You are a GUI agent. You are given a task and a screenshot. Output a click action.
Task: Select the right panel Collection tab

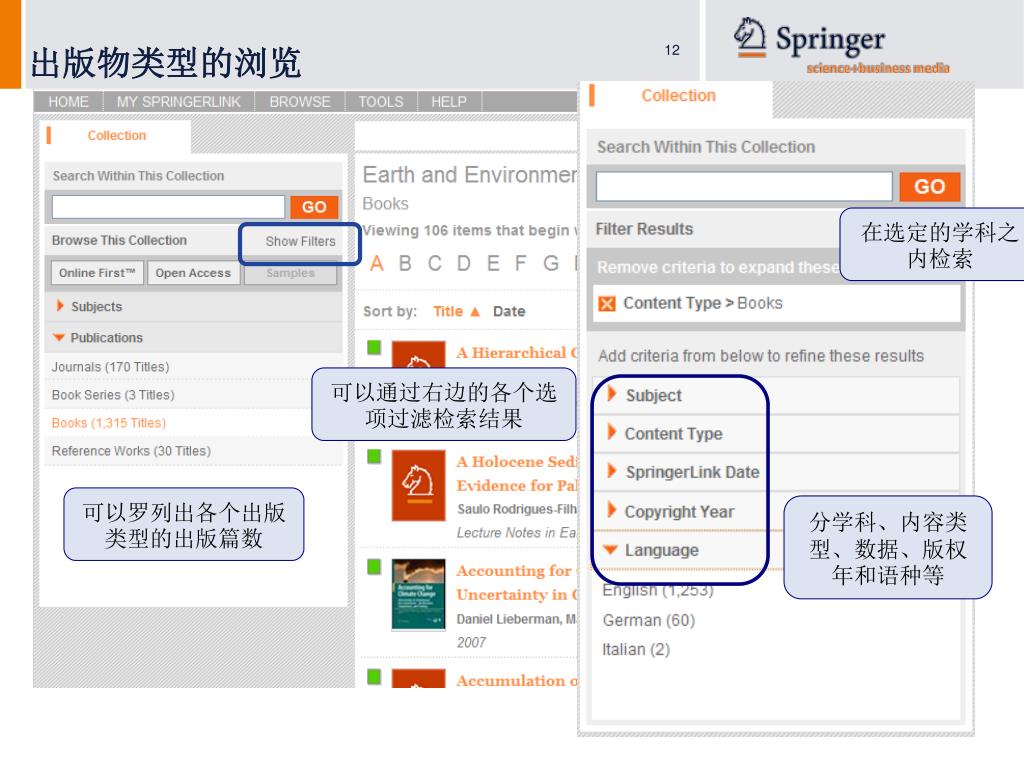[679, 95]
